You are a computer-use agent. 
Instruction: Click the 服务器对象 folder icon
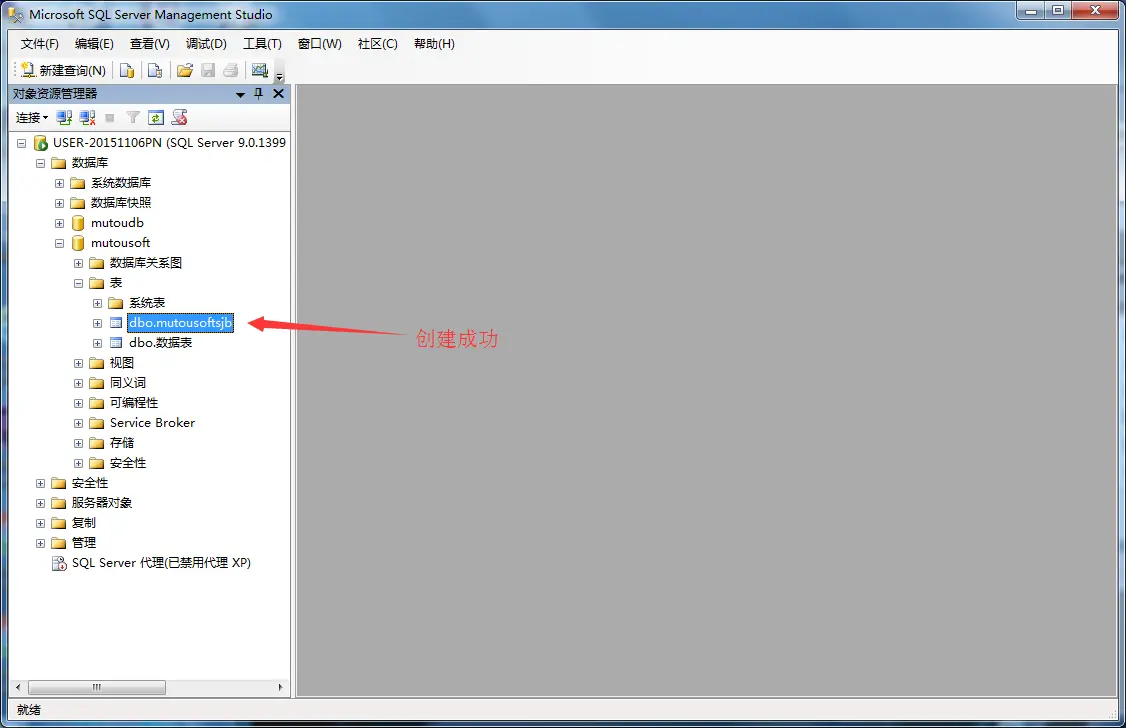58,503
